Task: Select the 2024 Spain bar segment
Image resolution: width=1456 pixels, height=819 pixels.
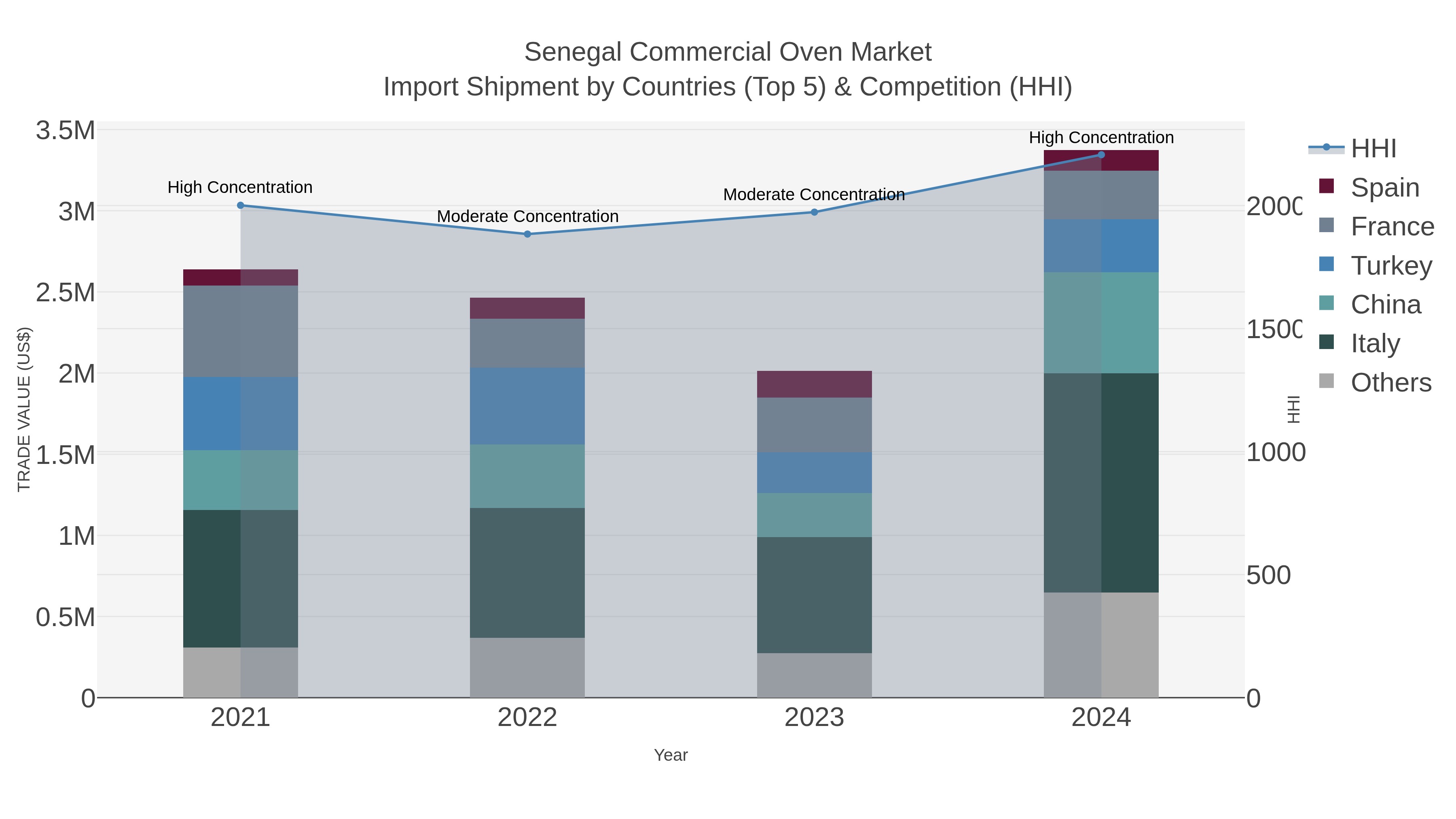Action: point(1101,161)
